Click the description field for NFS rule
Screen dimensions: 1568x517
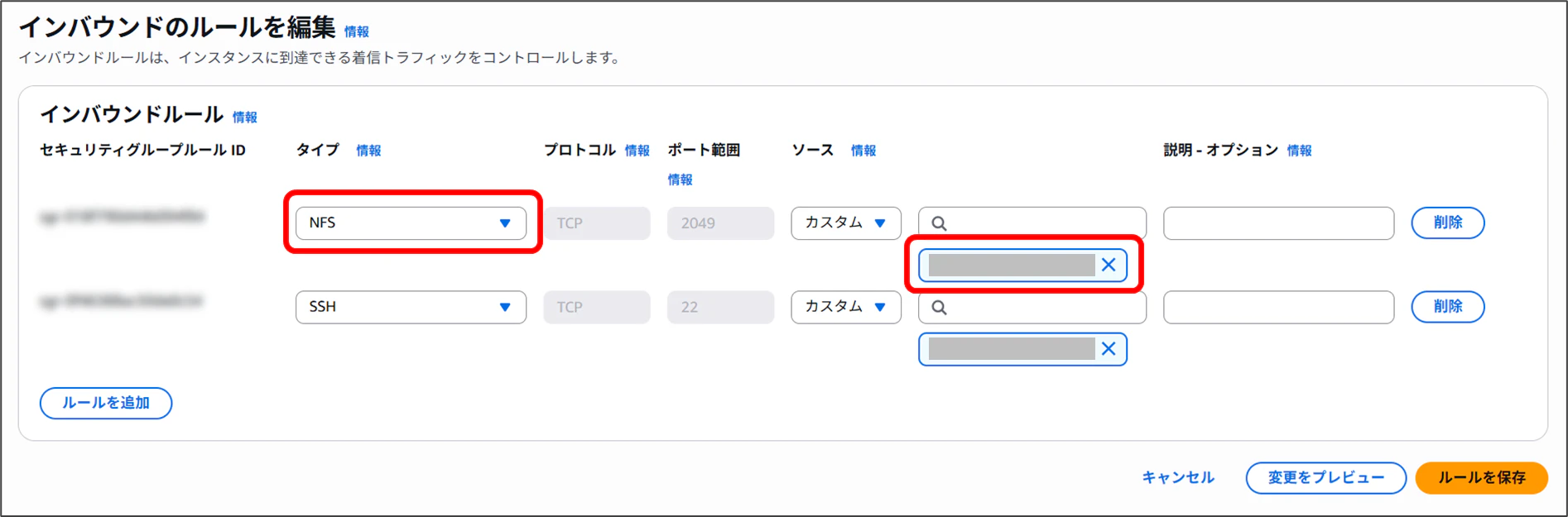click(1278, 223)
